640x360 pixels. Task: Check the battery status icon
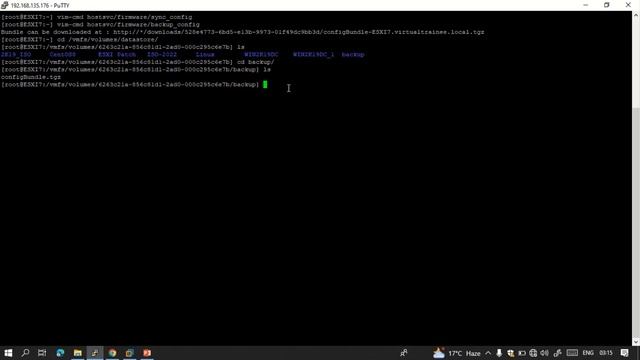click(522, 353)
